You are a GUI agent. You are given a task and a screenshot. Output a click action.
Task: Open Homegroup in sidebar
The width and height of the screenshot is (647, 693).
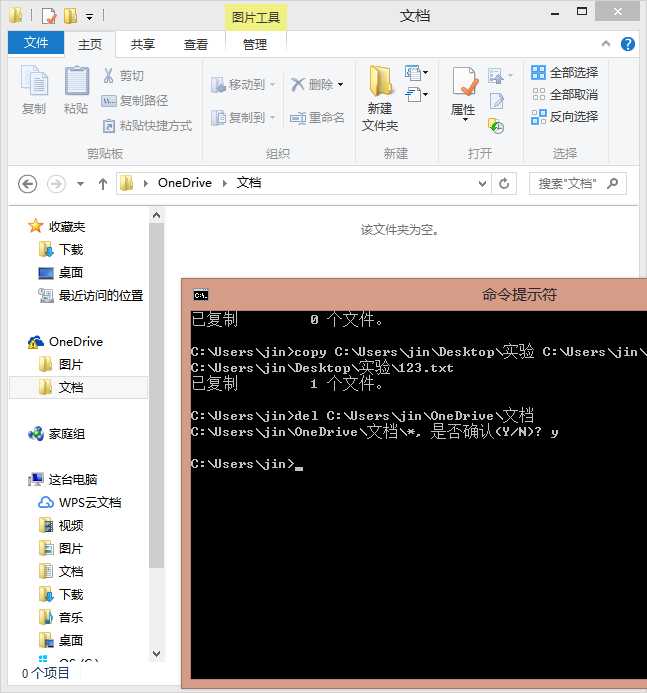tap(56, 434)
